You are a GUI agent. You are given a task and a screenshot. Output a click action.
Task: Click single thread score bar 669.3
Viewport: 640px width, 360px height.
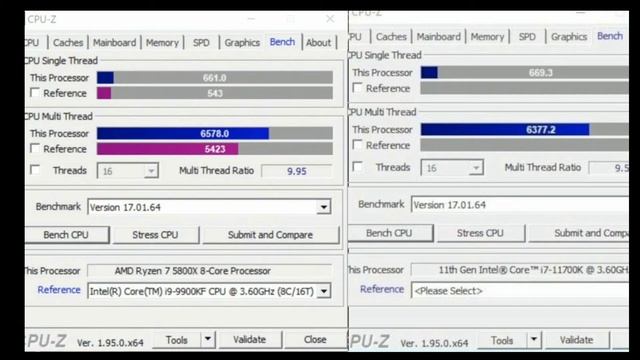524,73
